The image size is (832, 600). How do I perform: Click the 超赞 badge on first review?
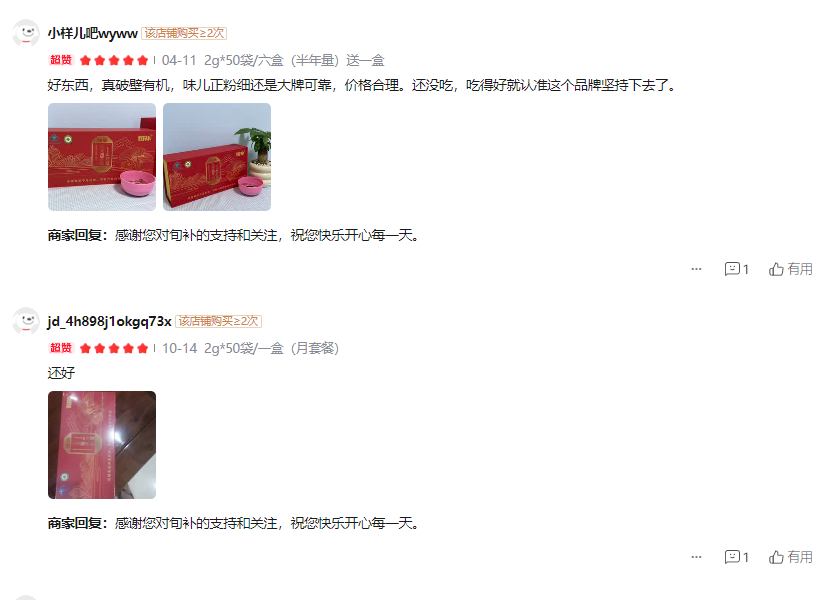coord(60,60)
